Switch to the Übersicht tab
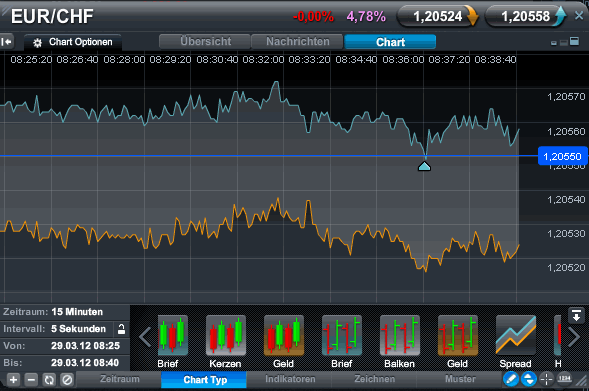Viewport: 589px width, 391px height. (x=205, y=41)
